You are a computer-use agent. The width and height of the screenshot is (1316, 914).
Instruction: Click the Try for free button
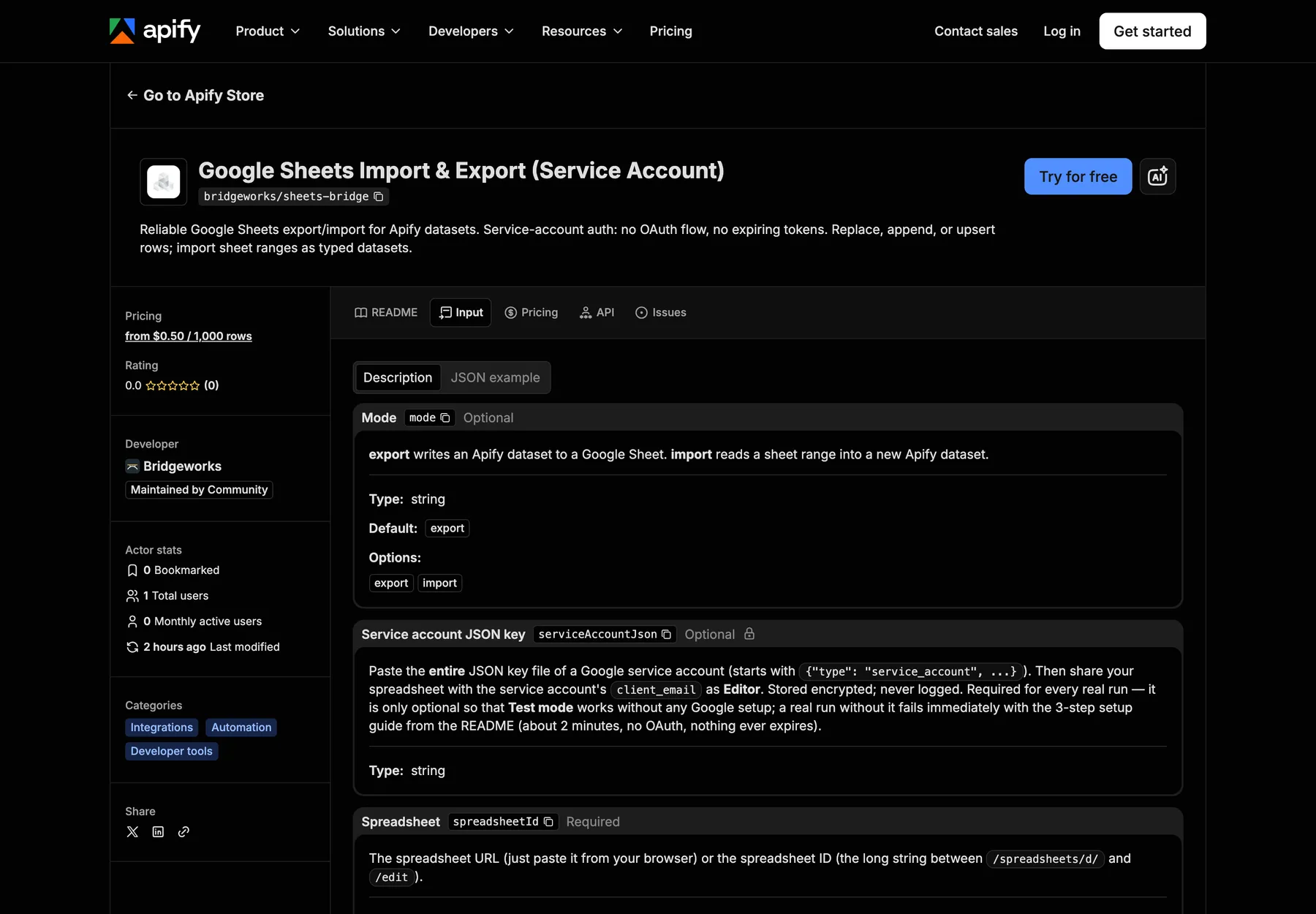click(1078, 176)
